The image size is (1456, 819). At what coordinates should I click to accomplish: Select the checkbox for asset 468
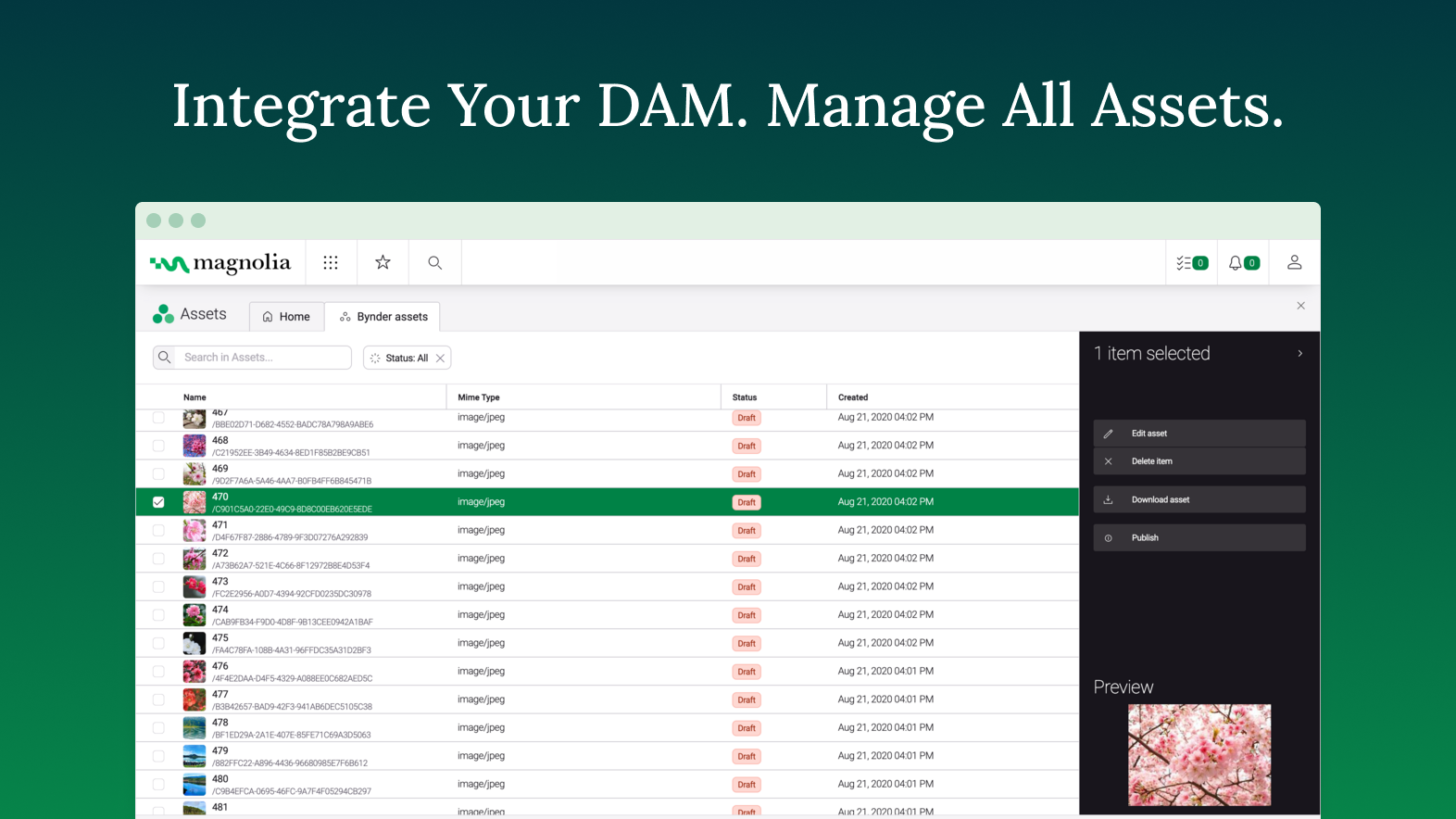coord(158,446)
